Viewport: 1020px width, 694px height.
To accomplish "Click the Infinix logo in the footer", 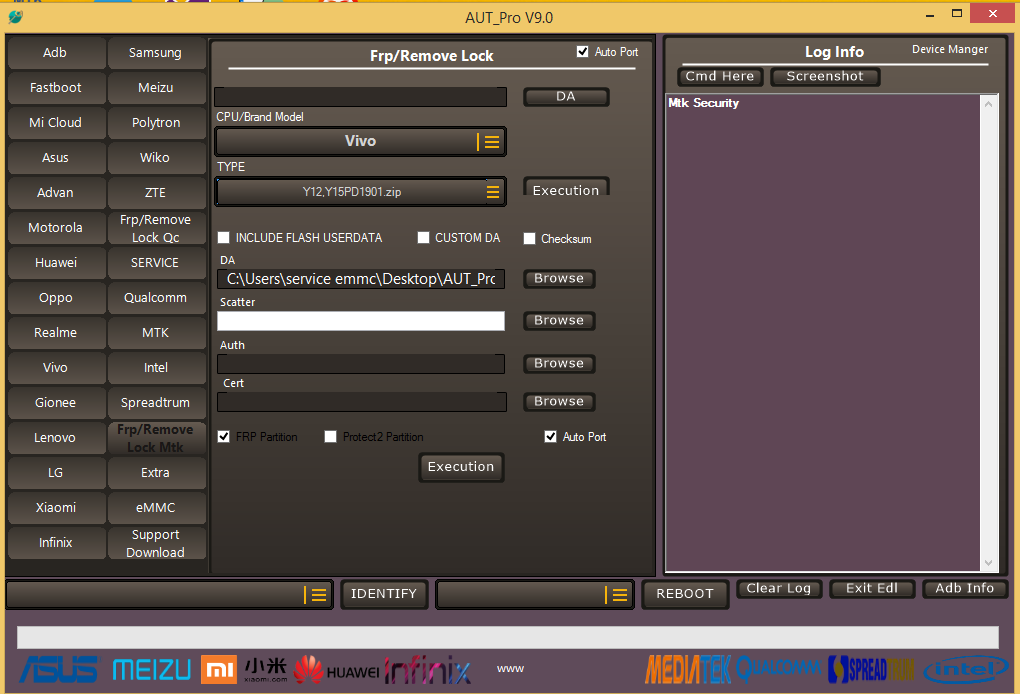I will (427, 670).
